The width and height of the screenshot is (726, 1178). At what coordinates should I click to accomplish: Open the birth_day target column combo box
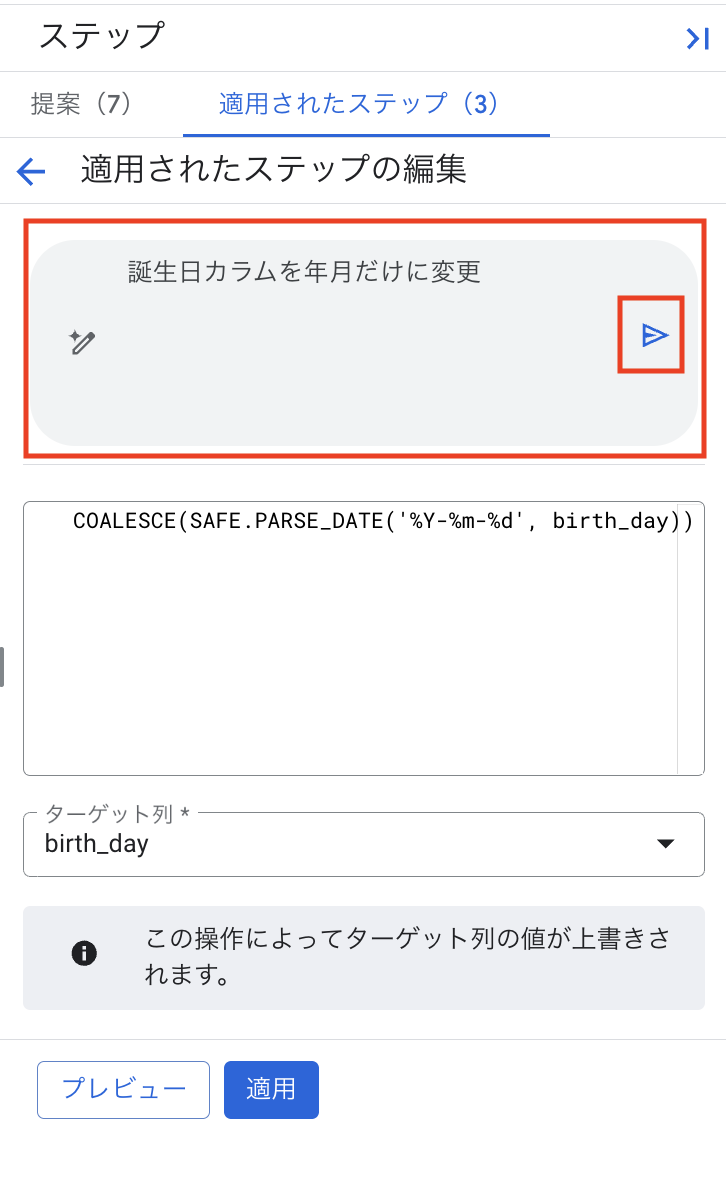(340, 844)
